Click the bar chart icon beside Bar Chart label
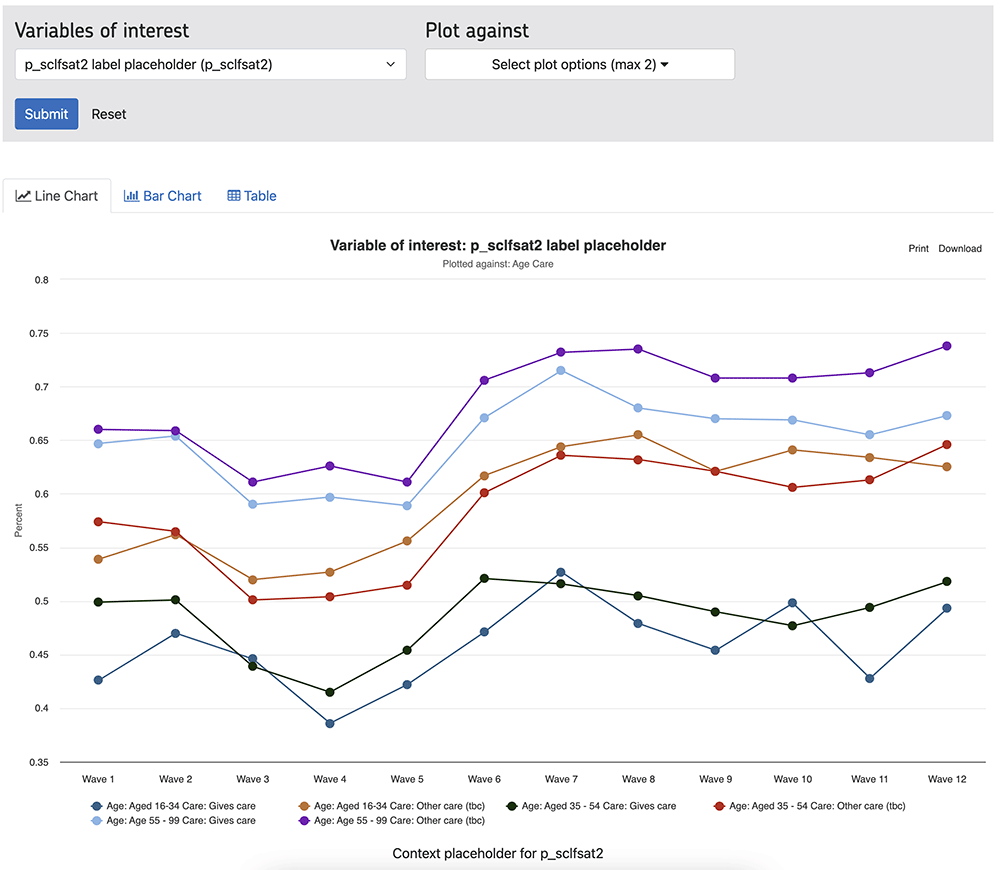Screen dimensions: 1000x870 click(131, 195)
